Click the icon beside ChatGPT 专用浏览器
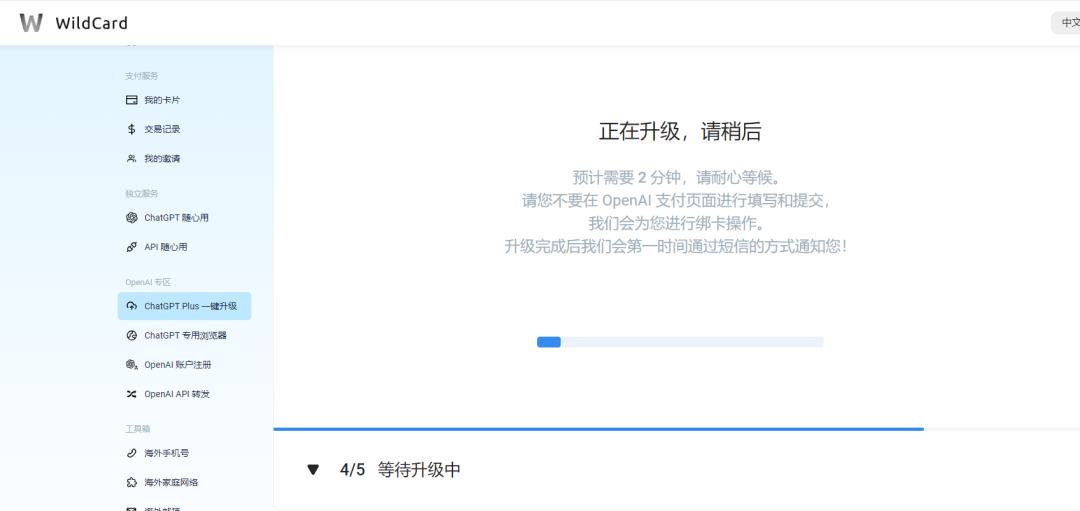 coord(132,335)
